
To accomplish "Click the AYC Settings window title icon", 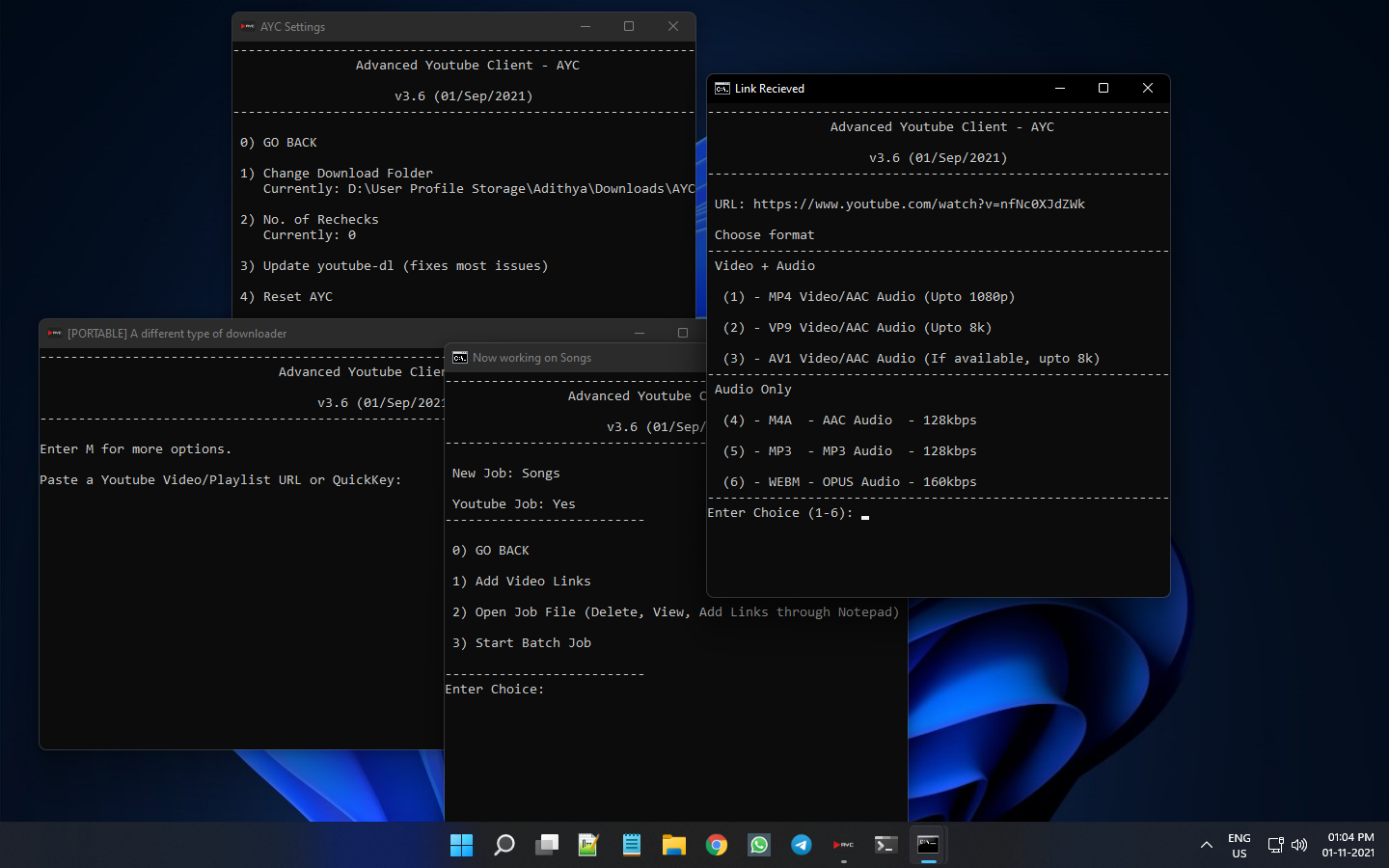I will [x=247, y=27].
